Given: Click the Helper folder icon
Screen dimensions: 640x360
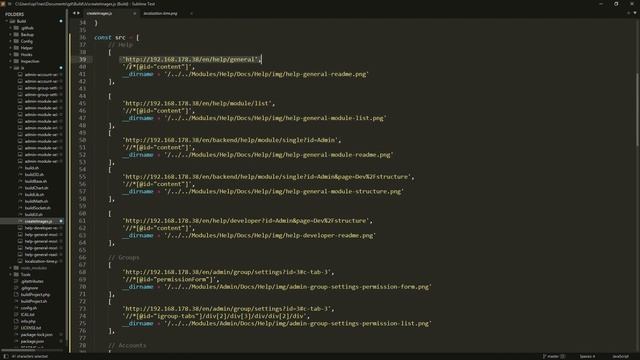Looking at the screenshot, I should [16, 48].
